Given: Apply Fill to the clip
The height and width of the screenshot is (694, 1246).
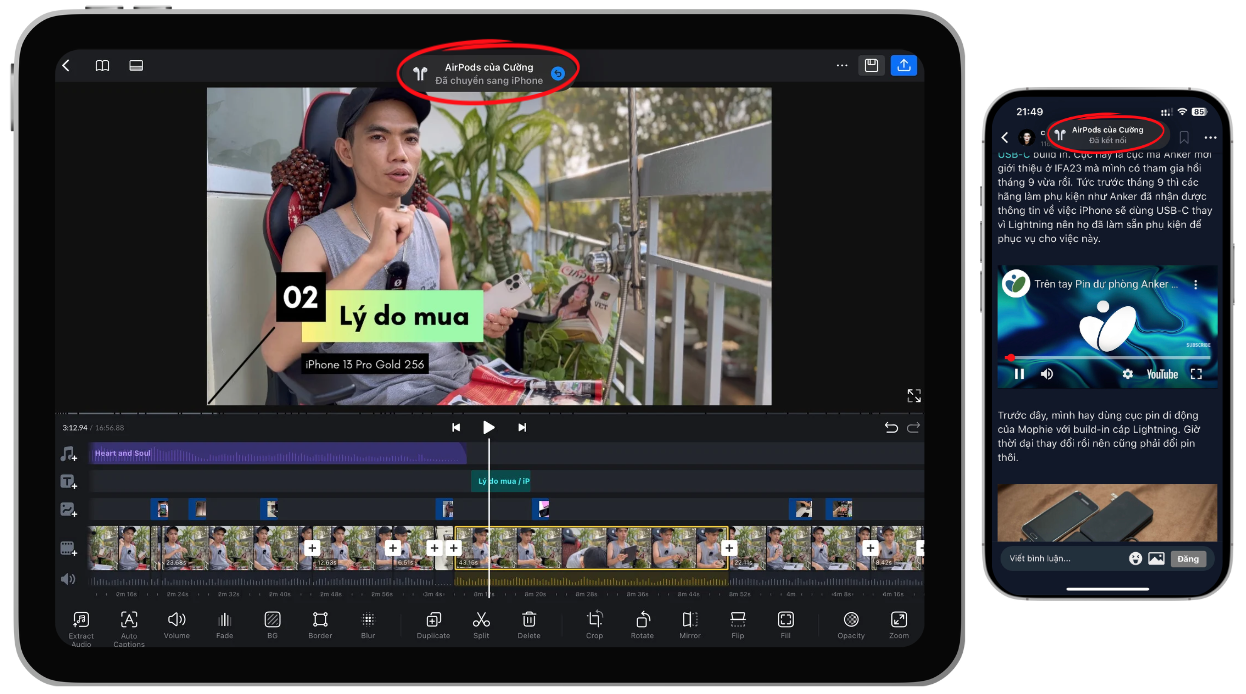Looking at the screenshot, I should [786, 625].
